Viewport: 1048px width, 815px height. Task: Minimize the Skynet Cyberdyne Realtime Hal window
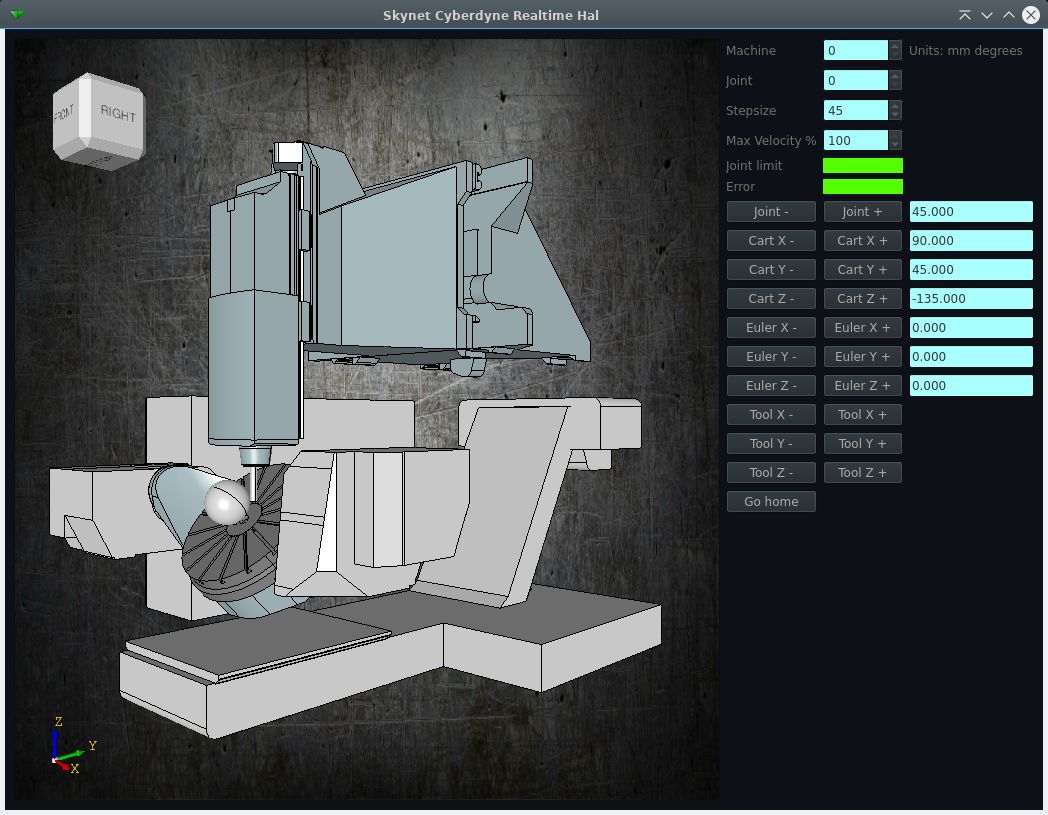(987, 15)
